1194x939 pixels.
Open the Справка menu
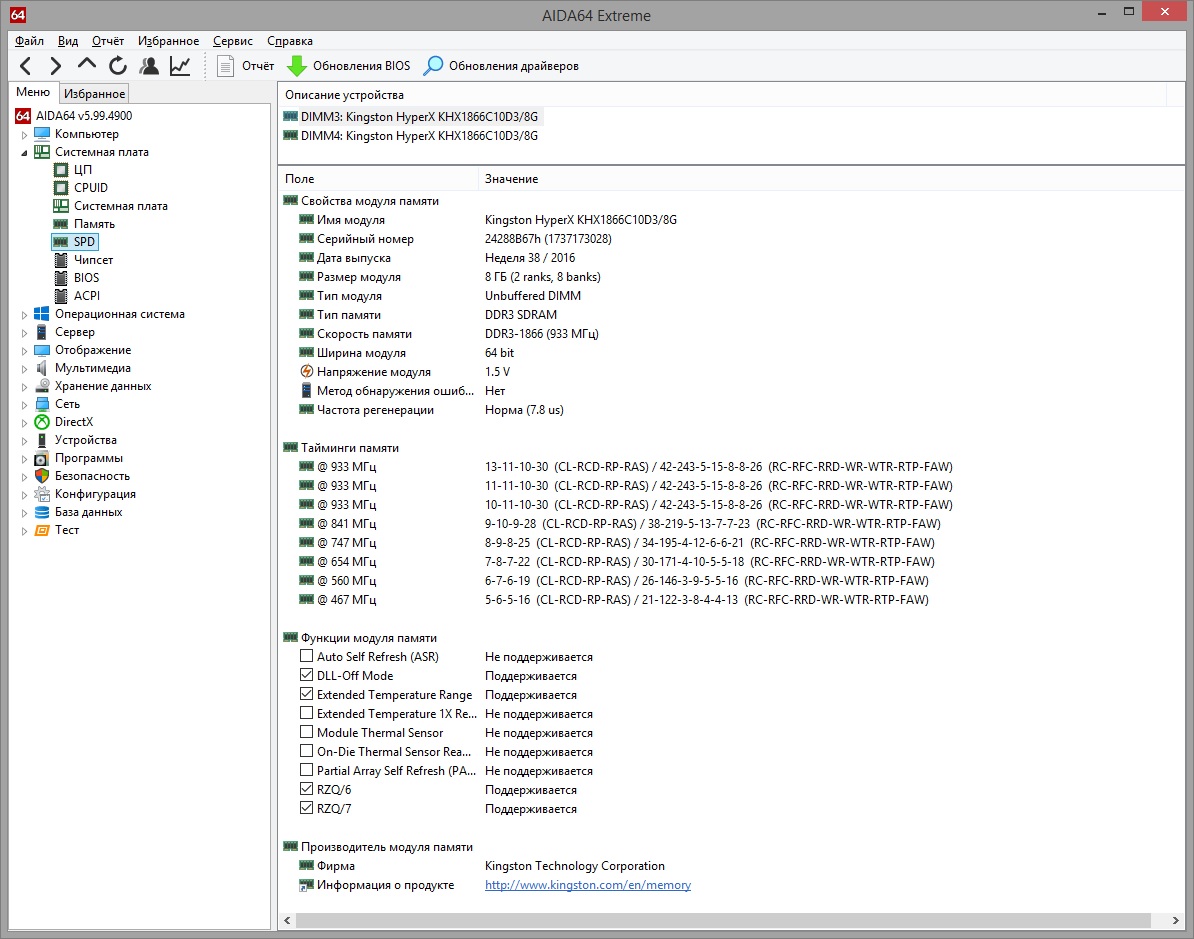[x=289, y=41]
